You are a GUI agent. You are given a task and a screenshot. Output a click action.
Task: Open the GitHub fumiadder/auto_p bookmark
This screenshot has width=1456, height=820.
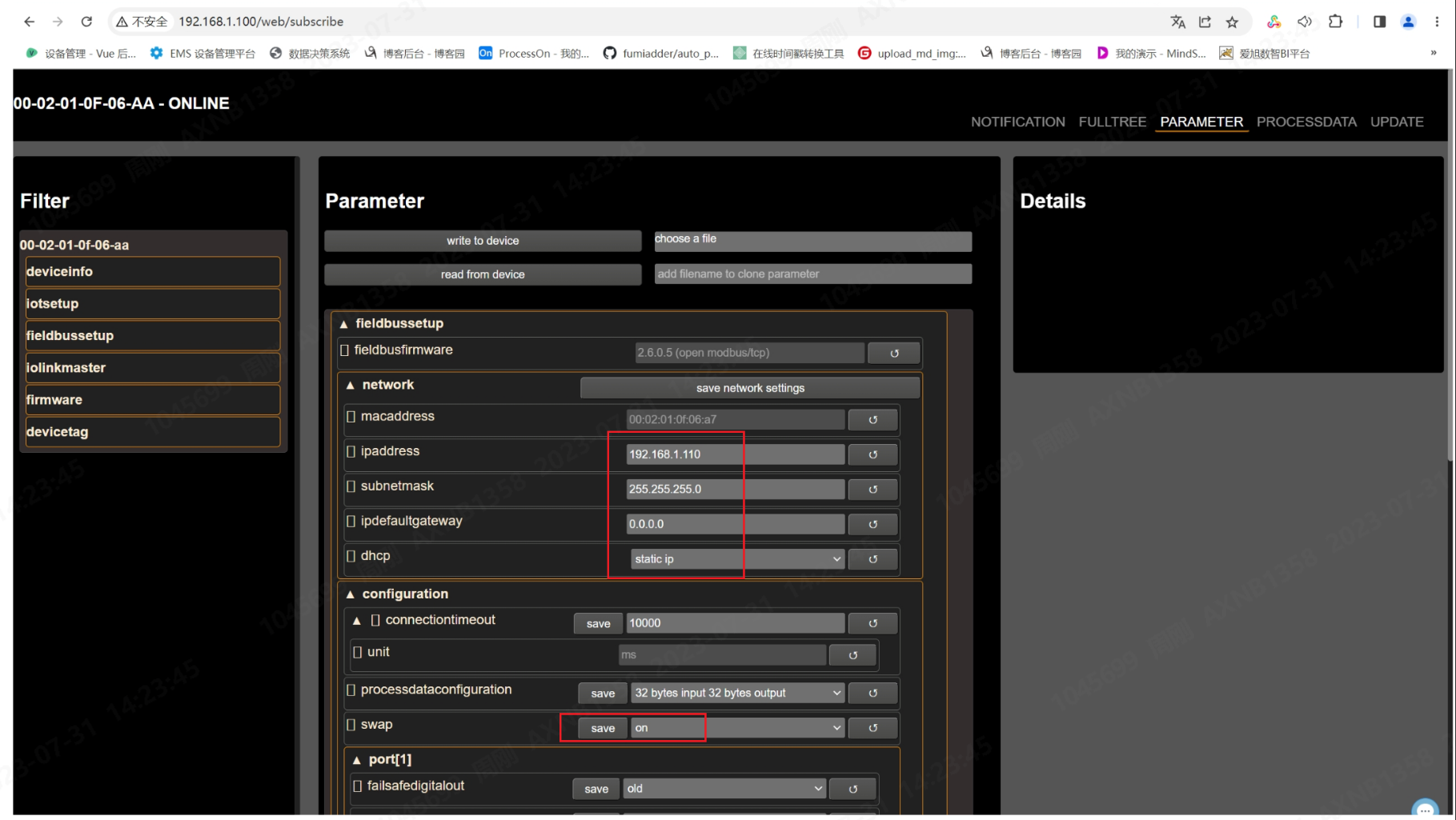[661, 53]
